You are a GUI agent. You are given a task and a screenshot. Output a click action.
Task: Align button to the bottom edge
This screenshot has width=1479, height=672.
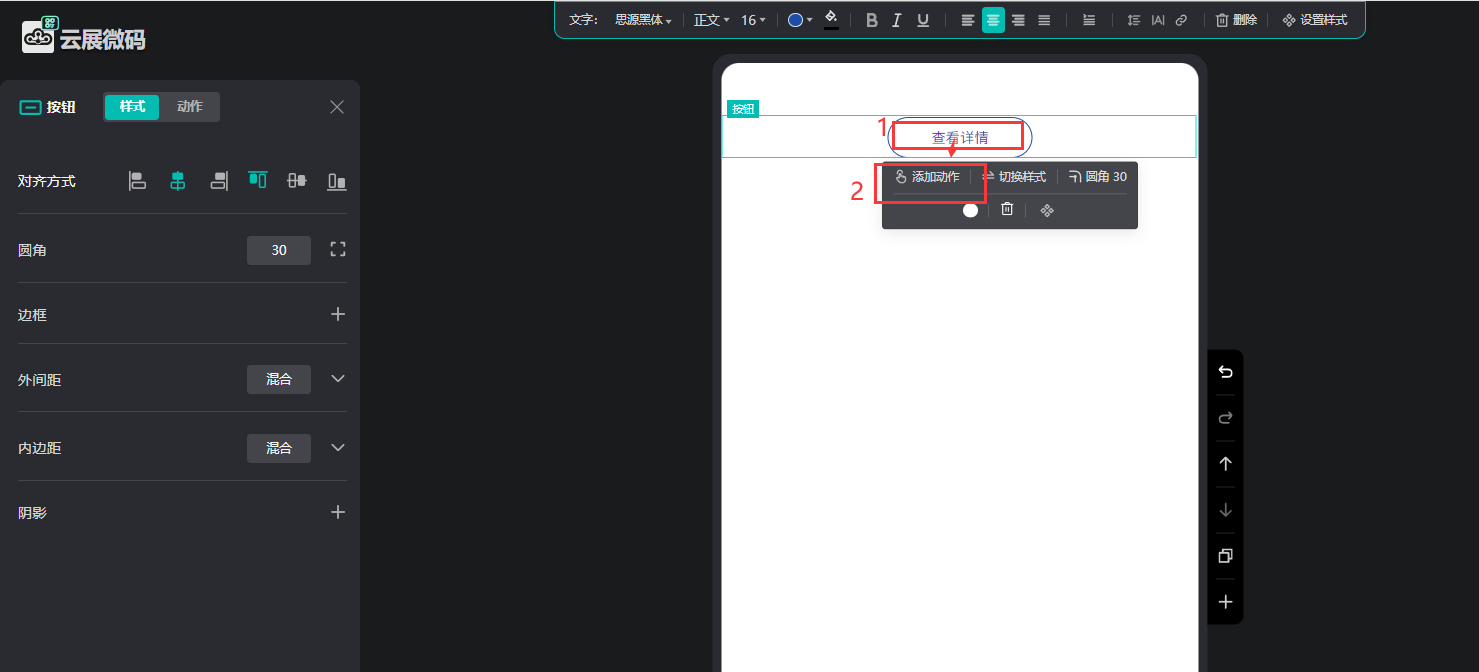pyautogui.click(x=337, y=181)
